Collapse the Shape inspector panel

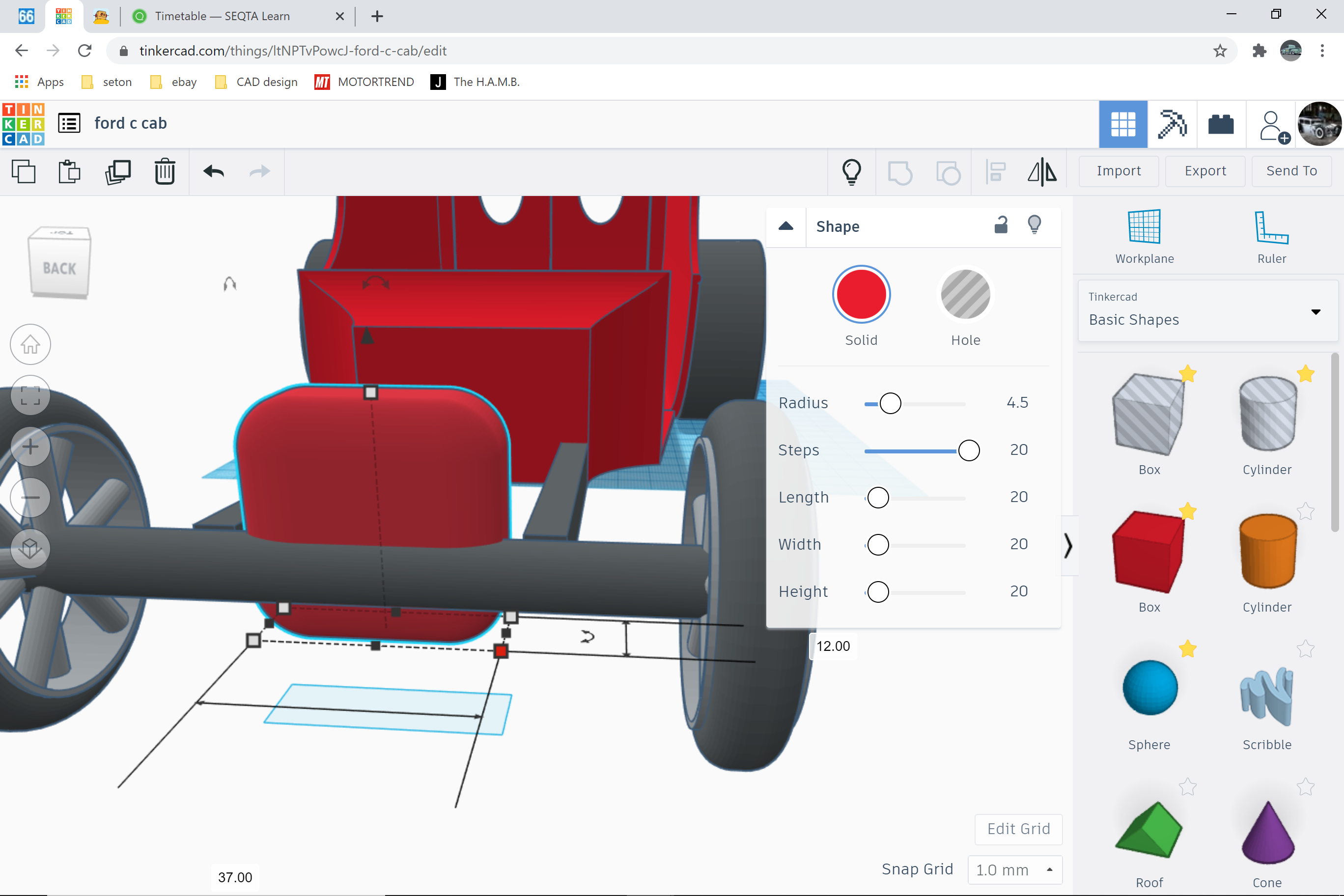785,226
